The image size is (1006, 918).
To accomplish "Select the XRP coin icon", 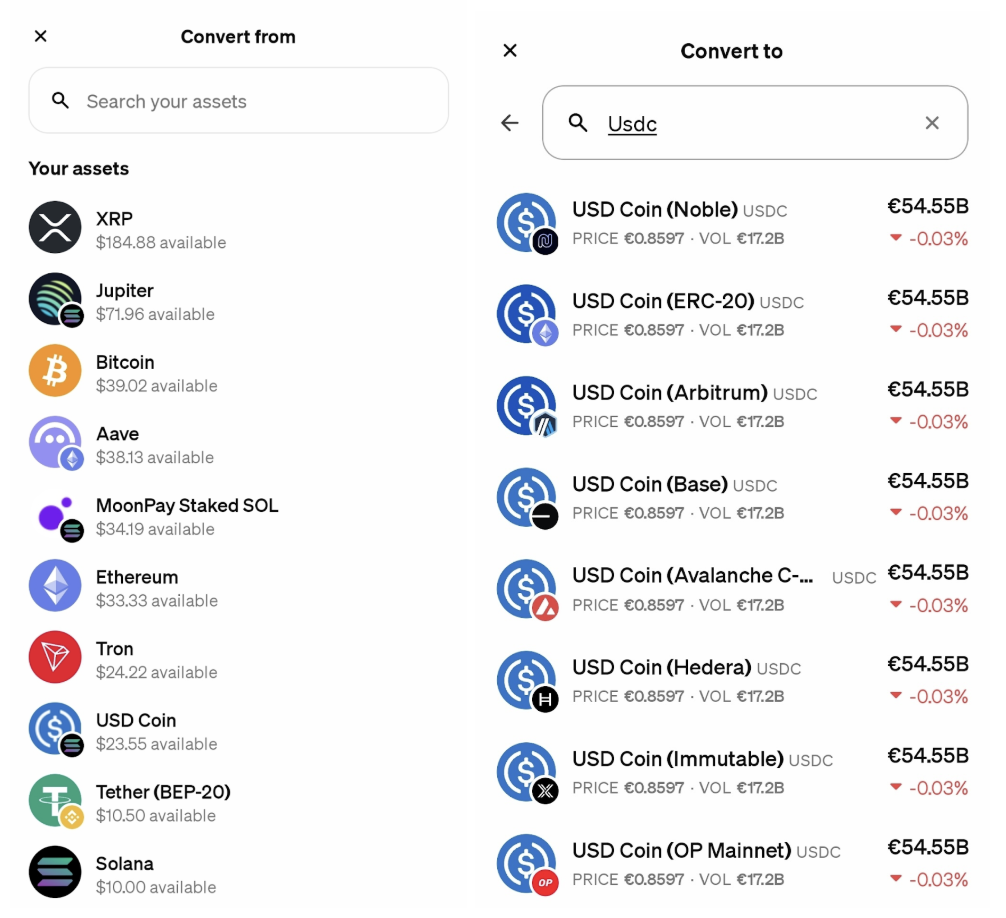I will click(55, 227).
